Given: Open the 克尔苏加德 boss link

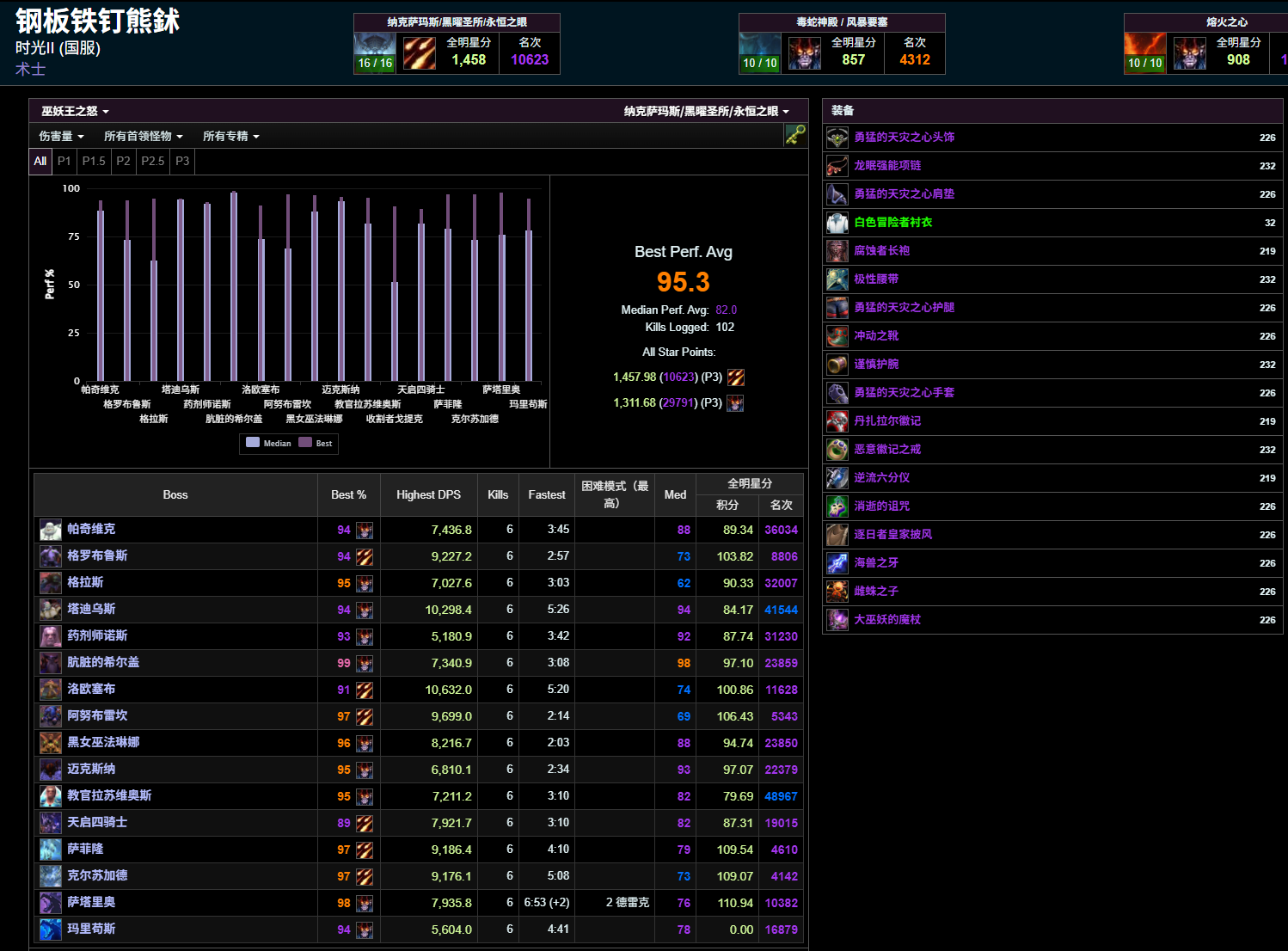Looking at the screenshot, I should (97, 875).
